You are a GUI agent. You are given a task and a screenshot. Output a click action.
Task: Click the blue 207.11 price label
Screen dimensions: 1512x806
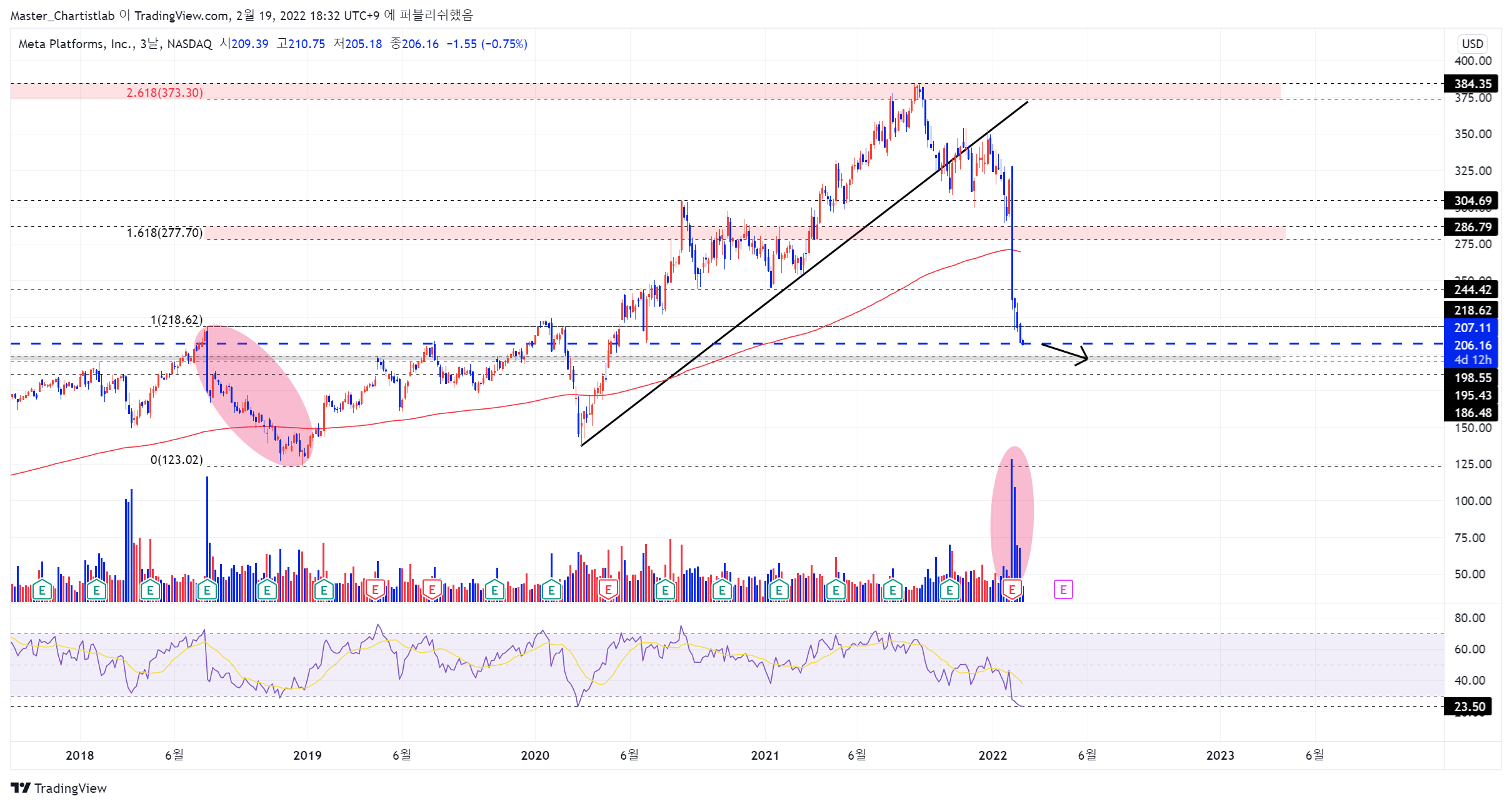[x=1472, y=328]
